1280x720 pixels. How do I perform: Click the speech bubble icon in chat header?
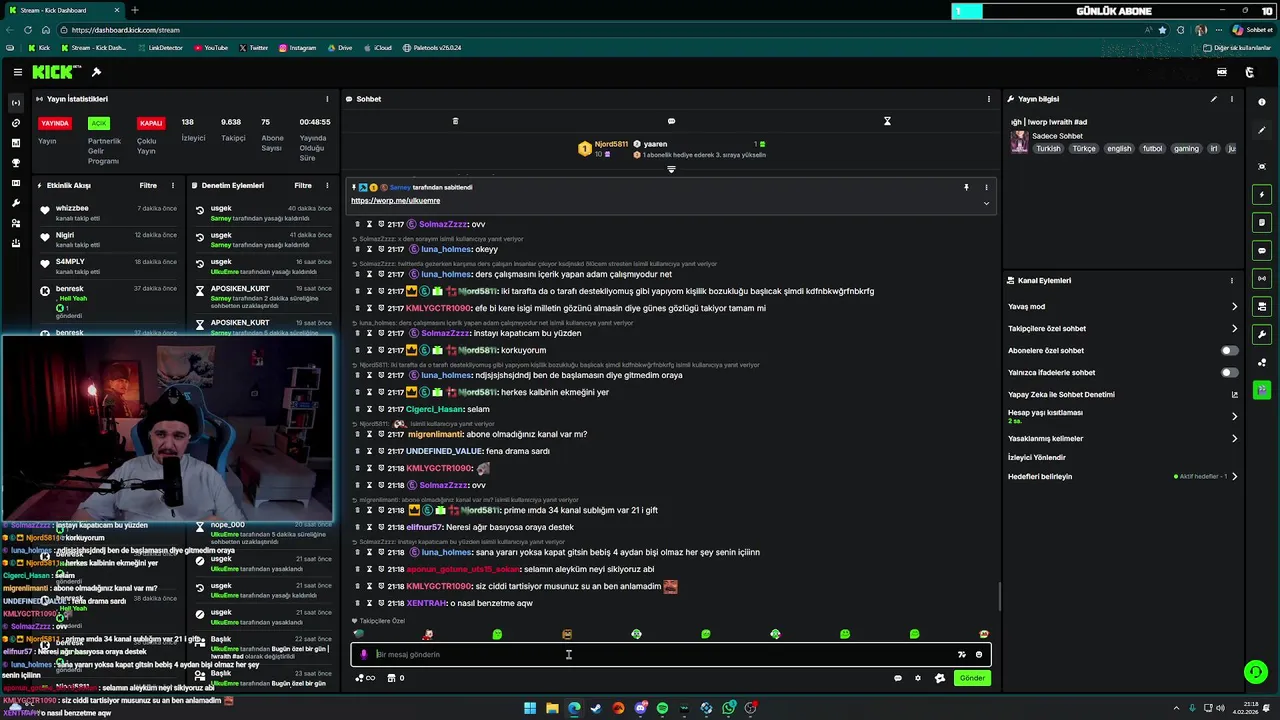coord(671,121)
